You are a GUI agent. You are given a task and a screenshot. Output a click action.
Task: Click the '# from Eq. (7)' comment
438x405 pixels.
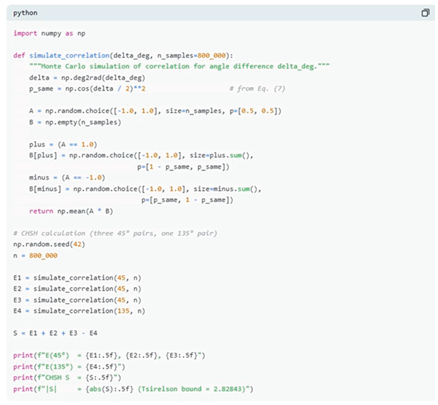tap(257, 89)
